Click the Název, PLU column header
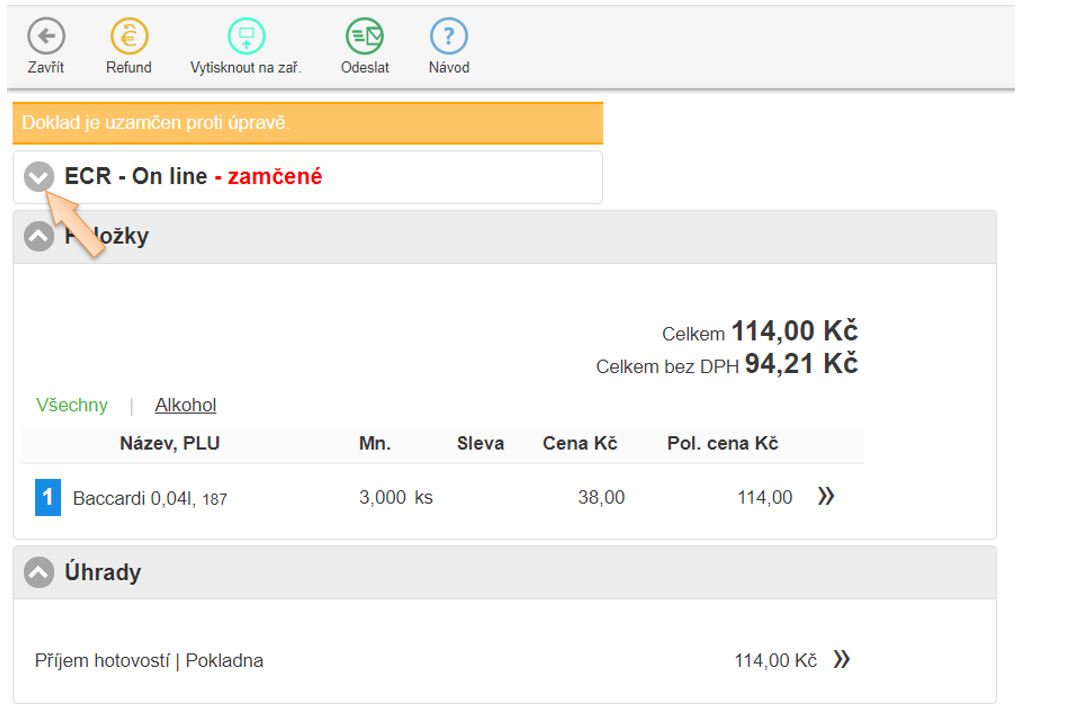Viewport: 1076px width, 720px height. click(170, 444)
